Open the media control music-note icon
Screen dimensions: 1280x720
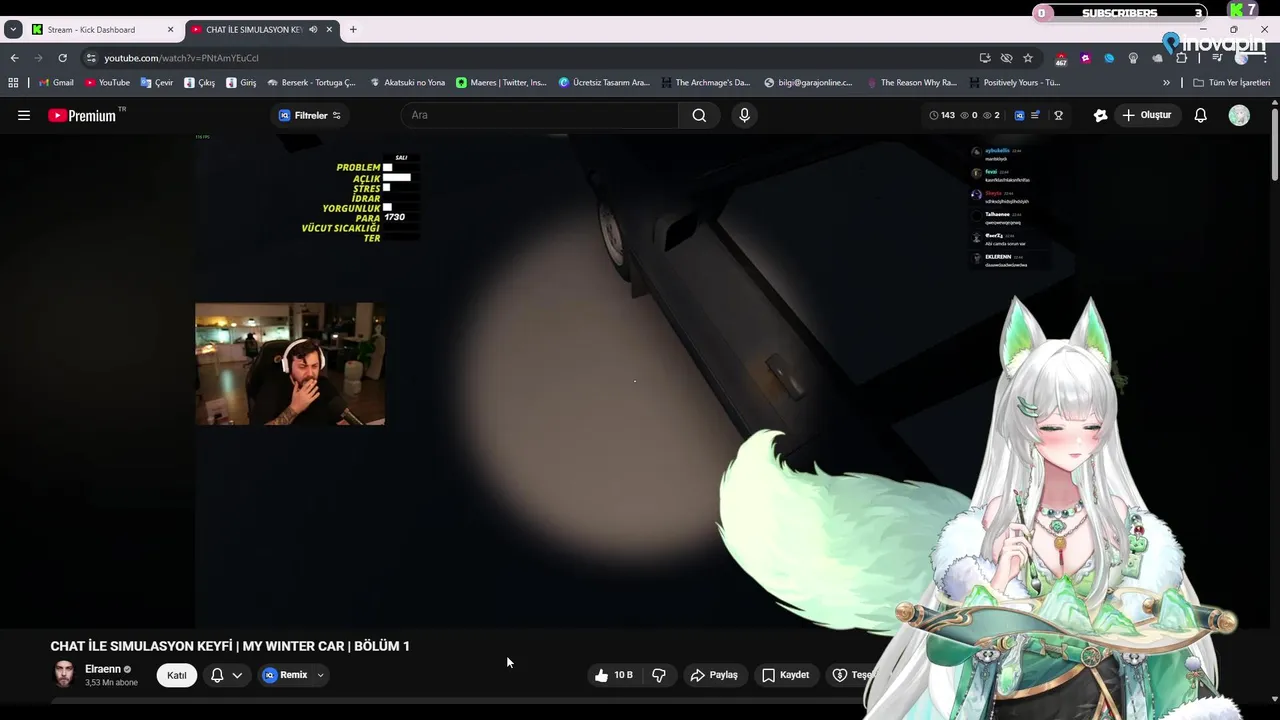tap(1217, 58)
